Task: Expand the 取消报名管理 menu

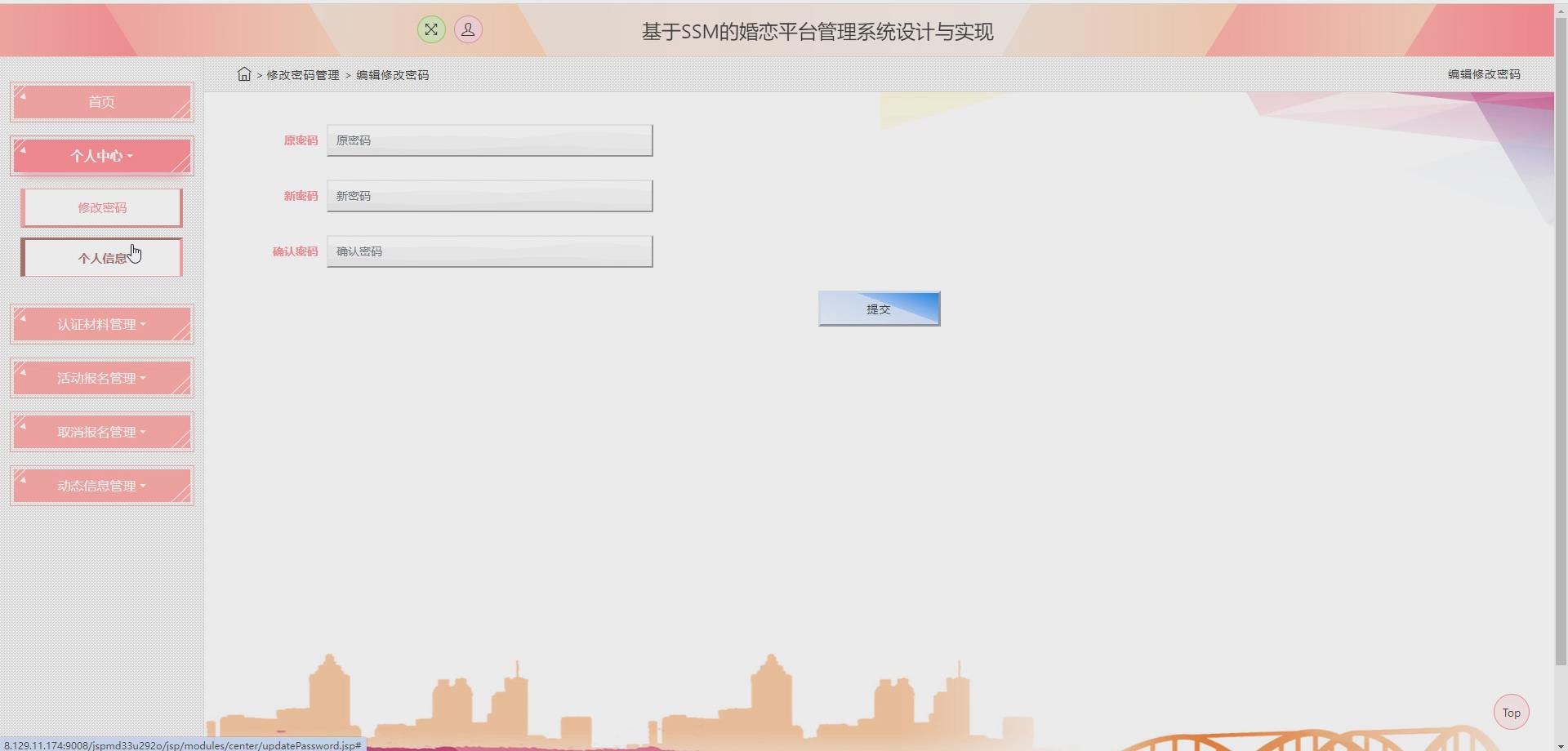Action: (x=101, y=431)
